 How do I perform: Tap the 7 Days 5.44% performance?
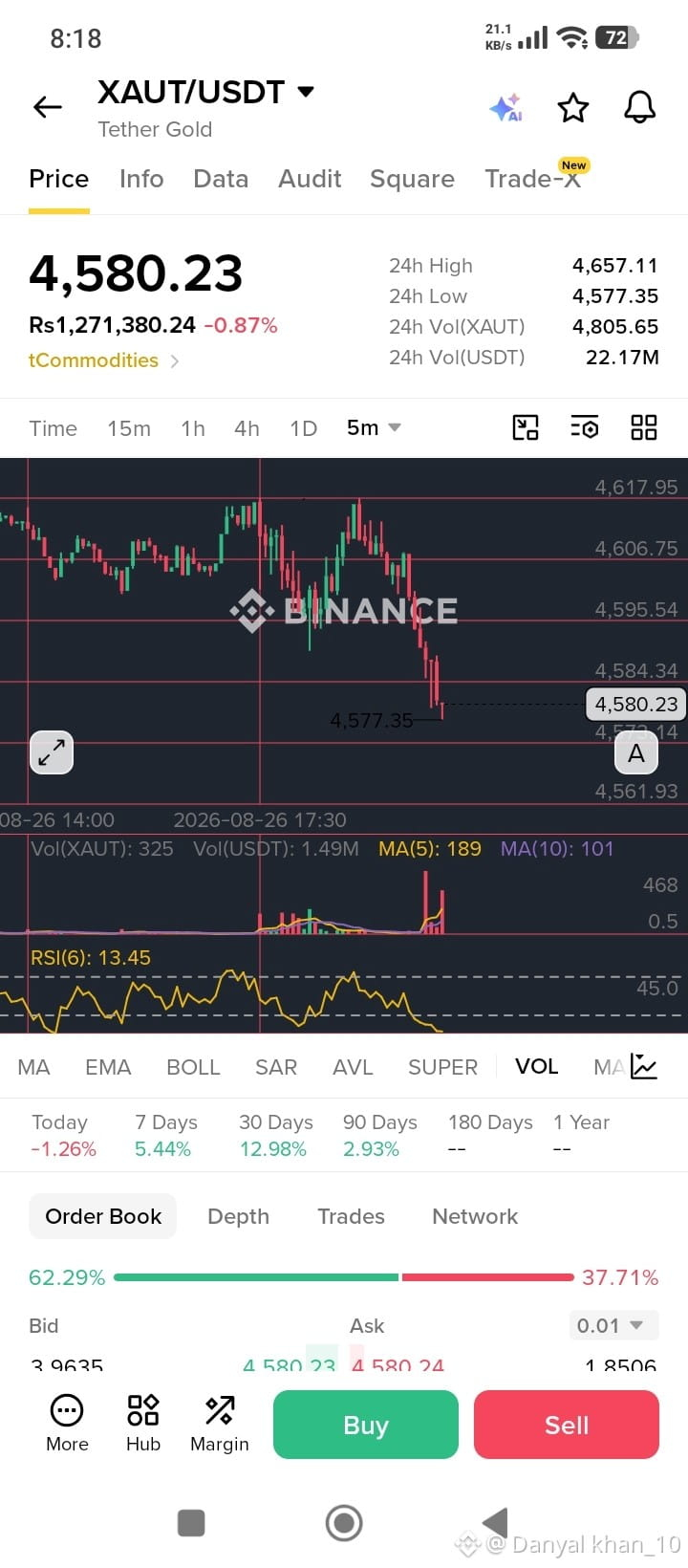click(x=165, y=1135)
